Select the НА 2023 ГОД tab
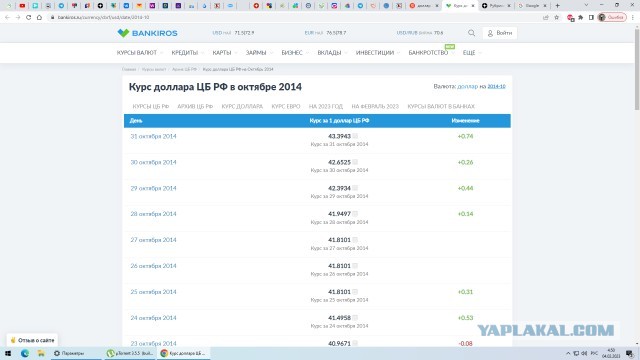Viewport: 640px width, 360px height. click(x=326, y=107)
